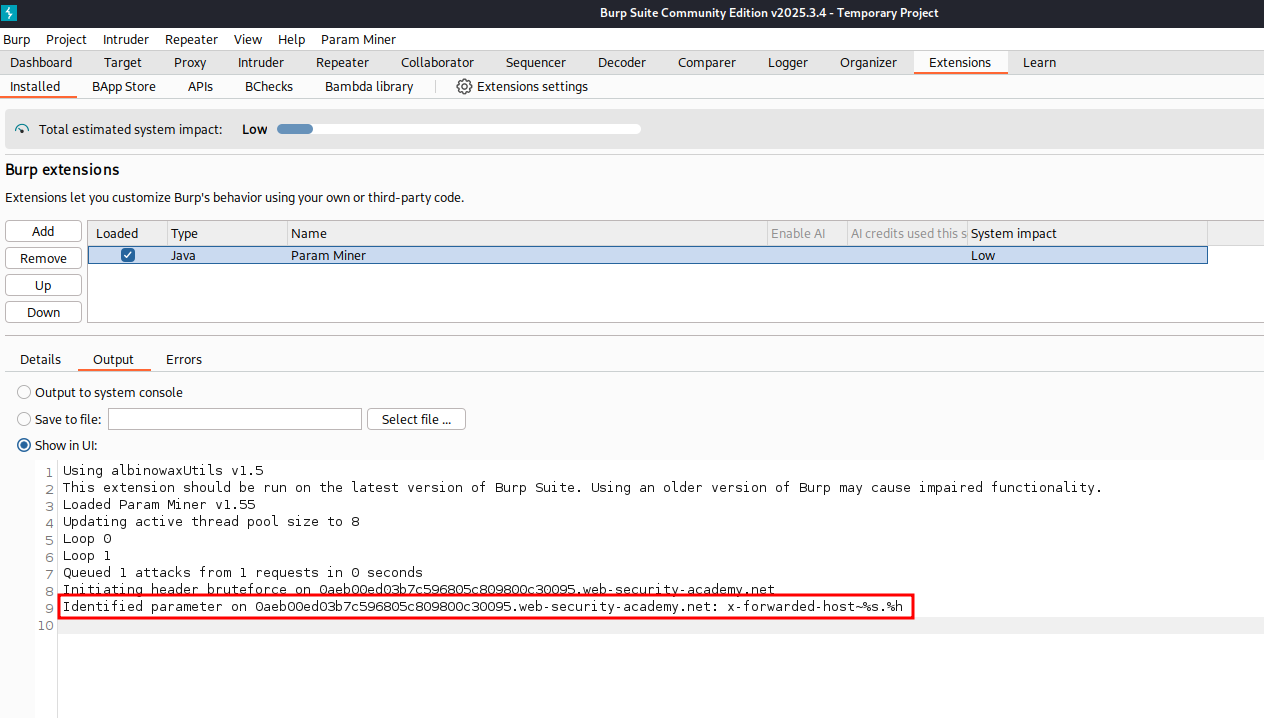1264x718 pixels.
Task: Switch to the Intruder tool tab
Action: coord(261,63)
